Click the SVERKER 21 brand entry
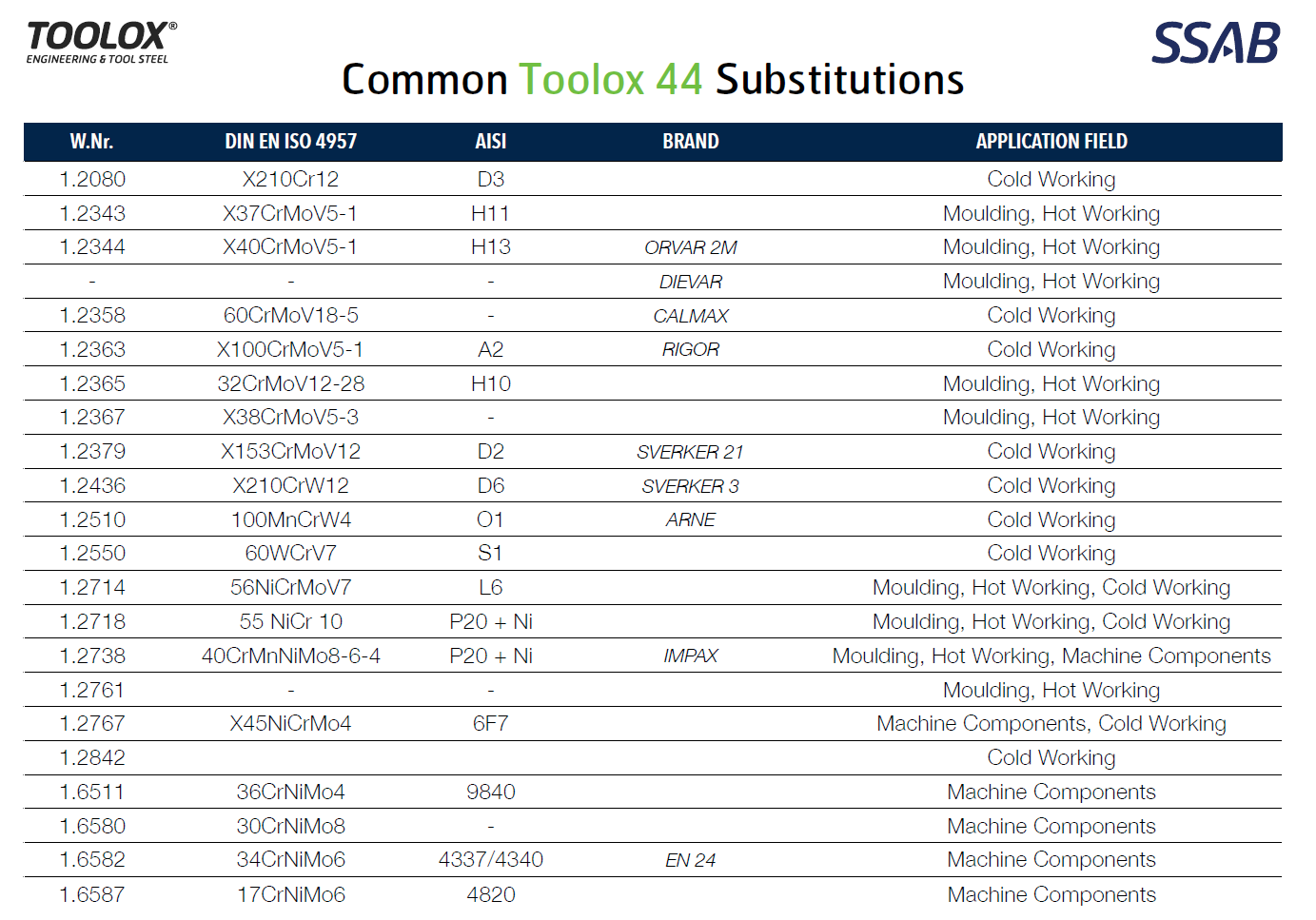Screen dimensions: 1316x920 coord(691,452)
